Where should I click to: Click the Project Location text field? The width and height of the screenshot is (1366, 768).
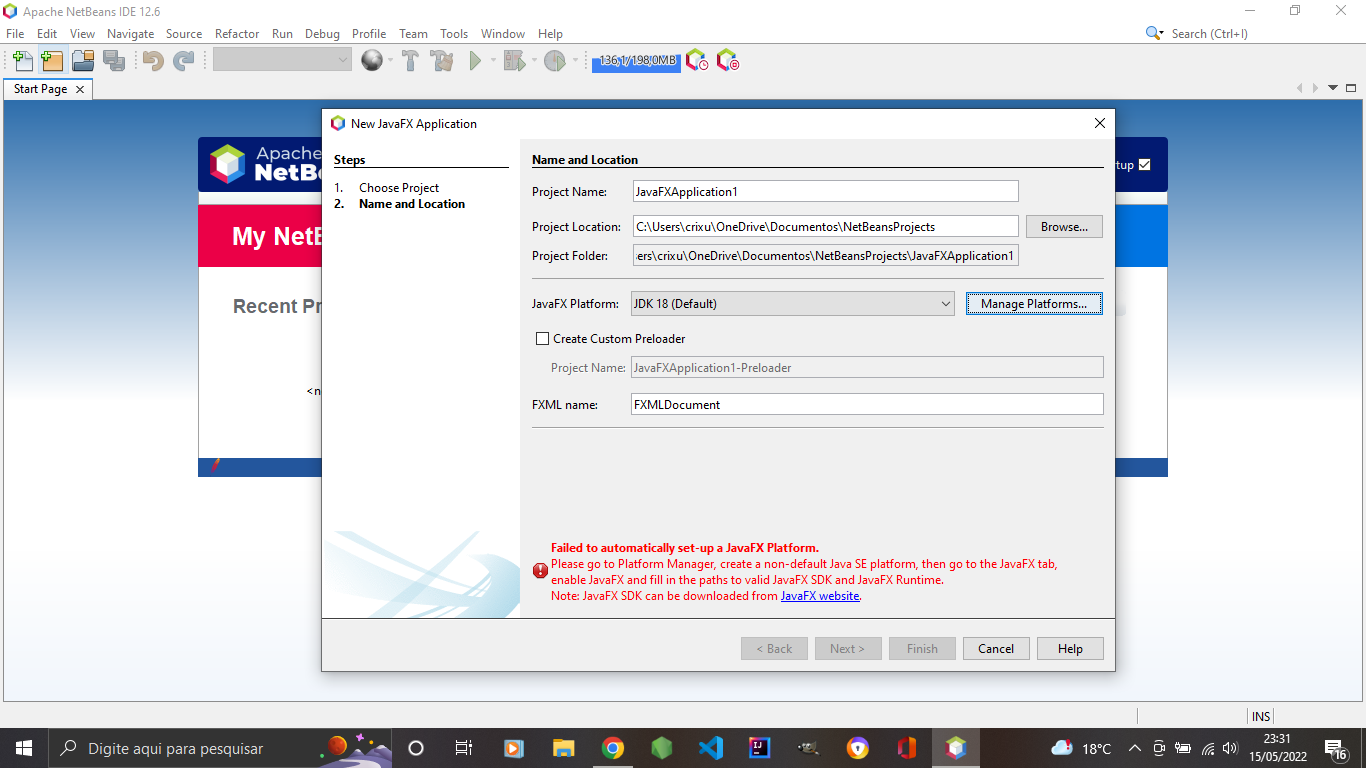coord(825,226)
